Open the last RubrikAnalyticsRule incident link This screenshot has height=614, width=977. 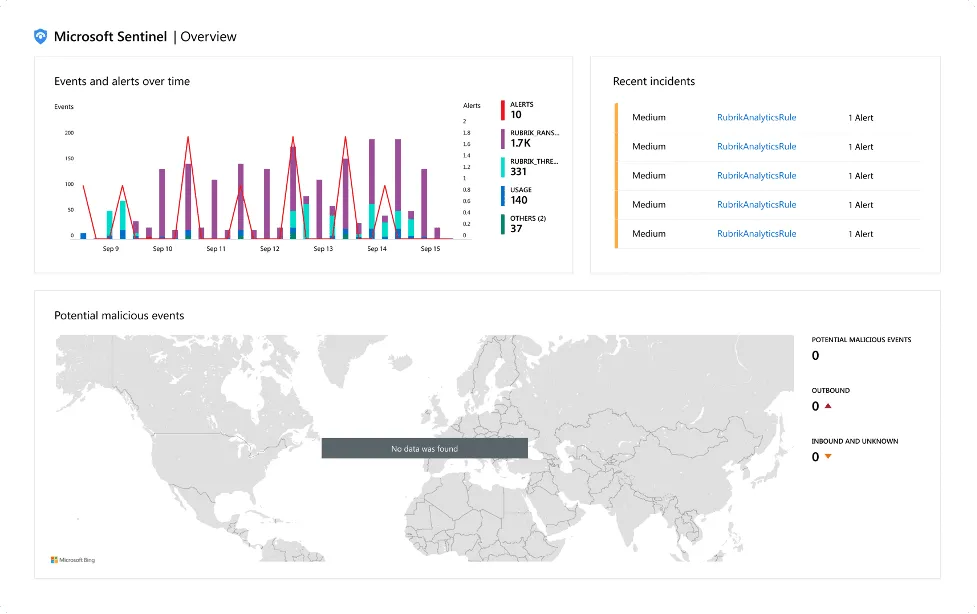757,233
